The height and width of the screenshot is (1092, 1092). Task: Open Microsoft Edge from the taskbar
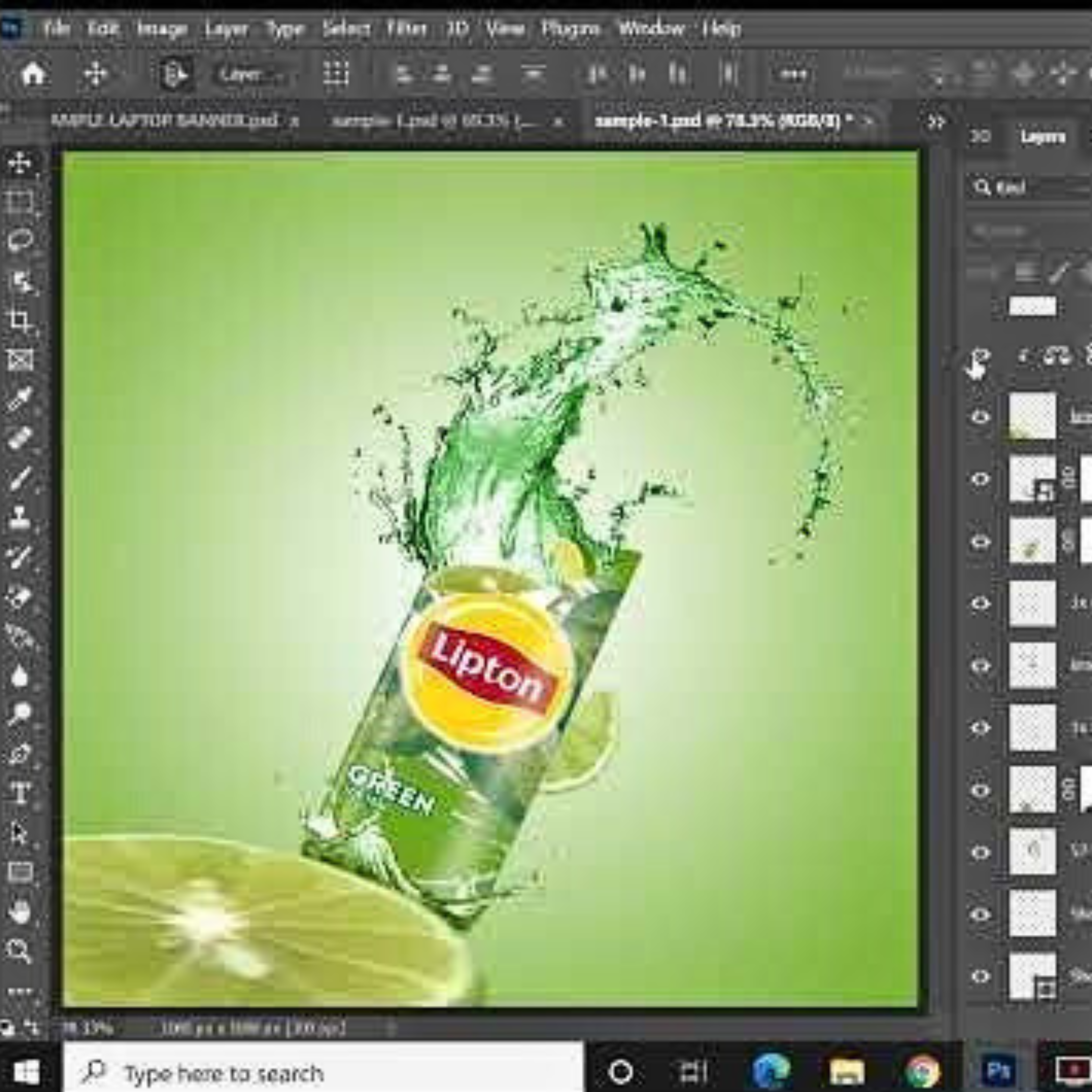point(771,1071)
